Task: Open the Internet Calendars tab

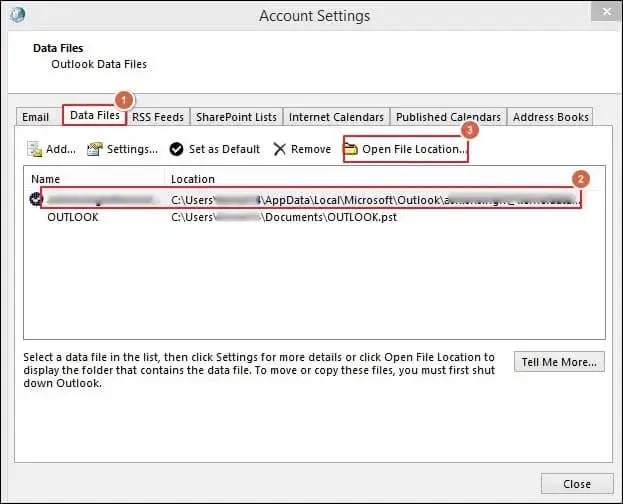Action: pos(336,117)
